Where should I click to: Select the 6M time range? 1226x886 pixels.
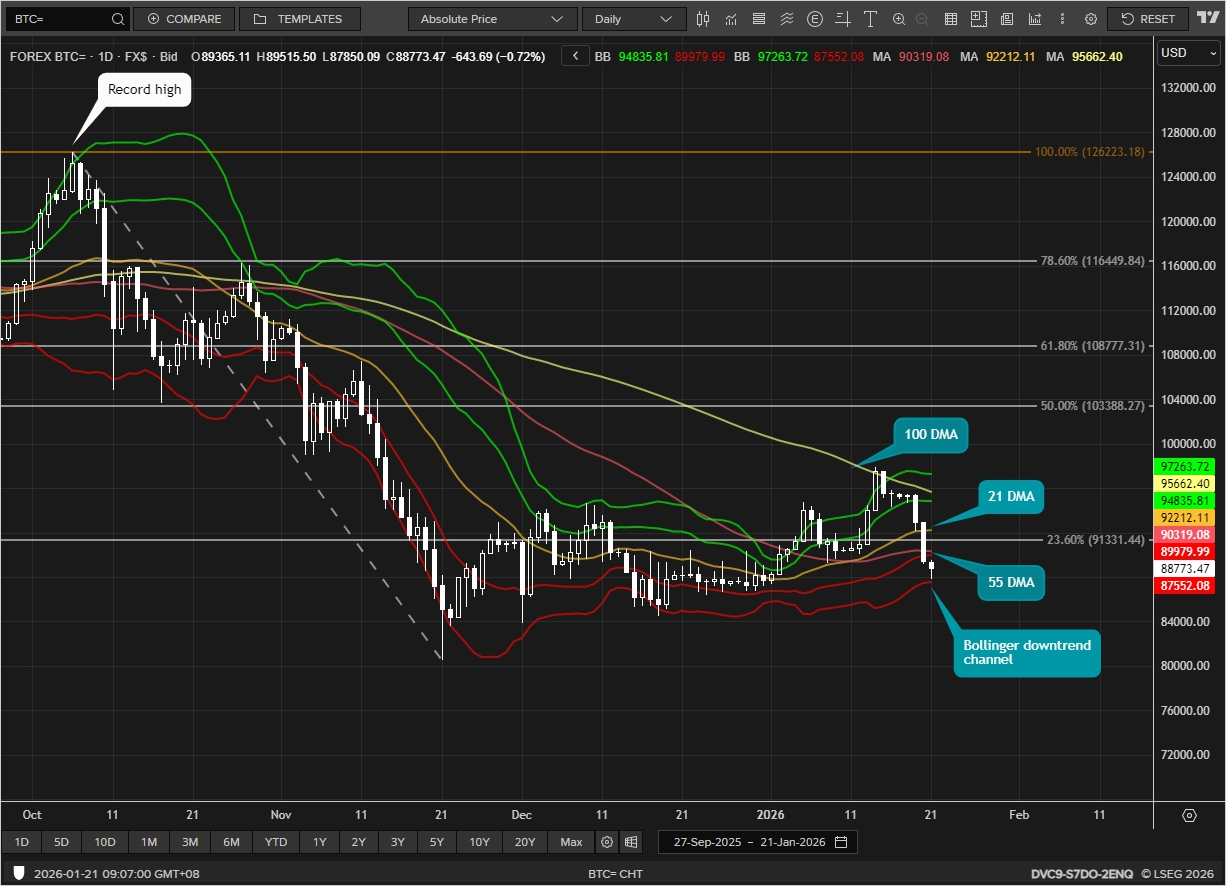tap(231, 842)
